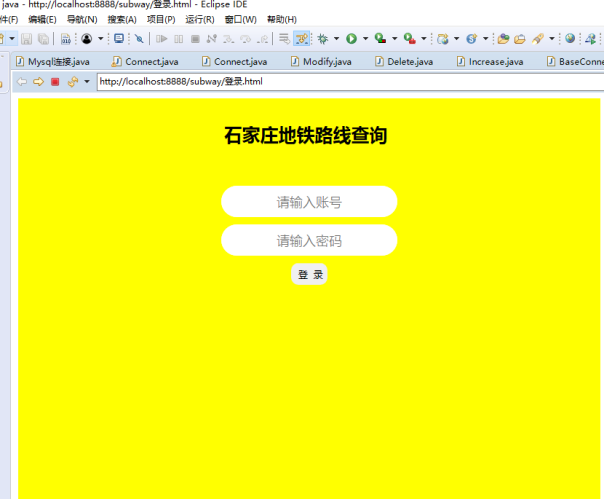Image resolution: width=605 pixels, height=499 pixels.
Task: Expand the Search flashlight dropdown arrow
Action: [x=552, y=39]
